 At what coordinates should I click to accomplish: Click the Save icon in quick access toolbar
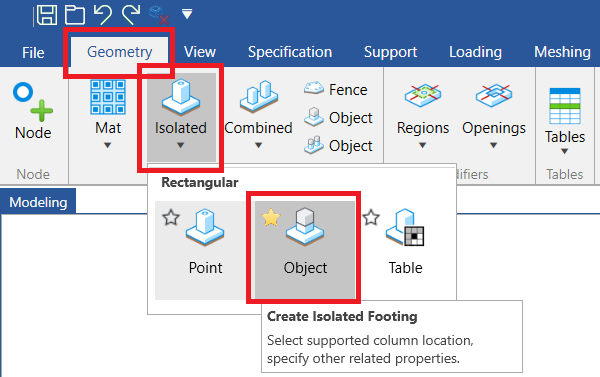(x=47, y=15)
